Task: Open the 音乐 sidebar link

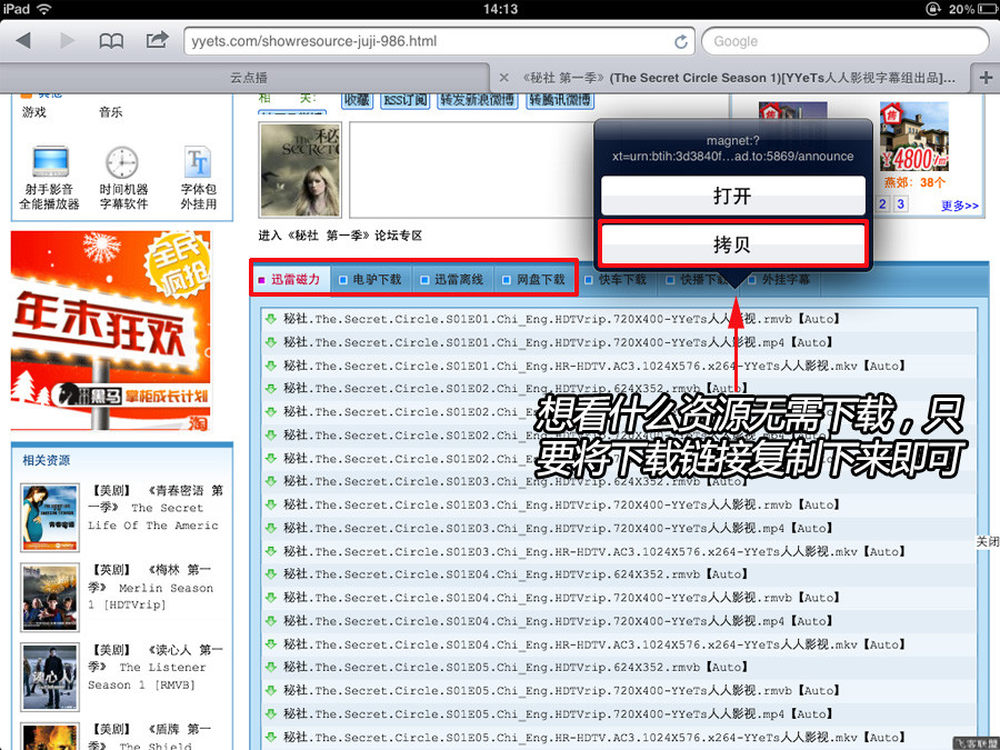Action: tap(110, 112)
